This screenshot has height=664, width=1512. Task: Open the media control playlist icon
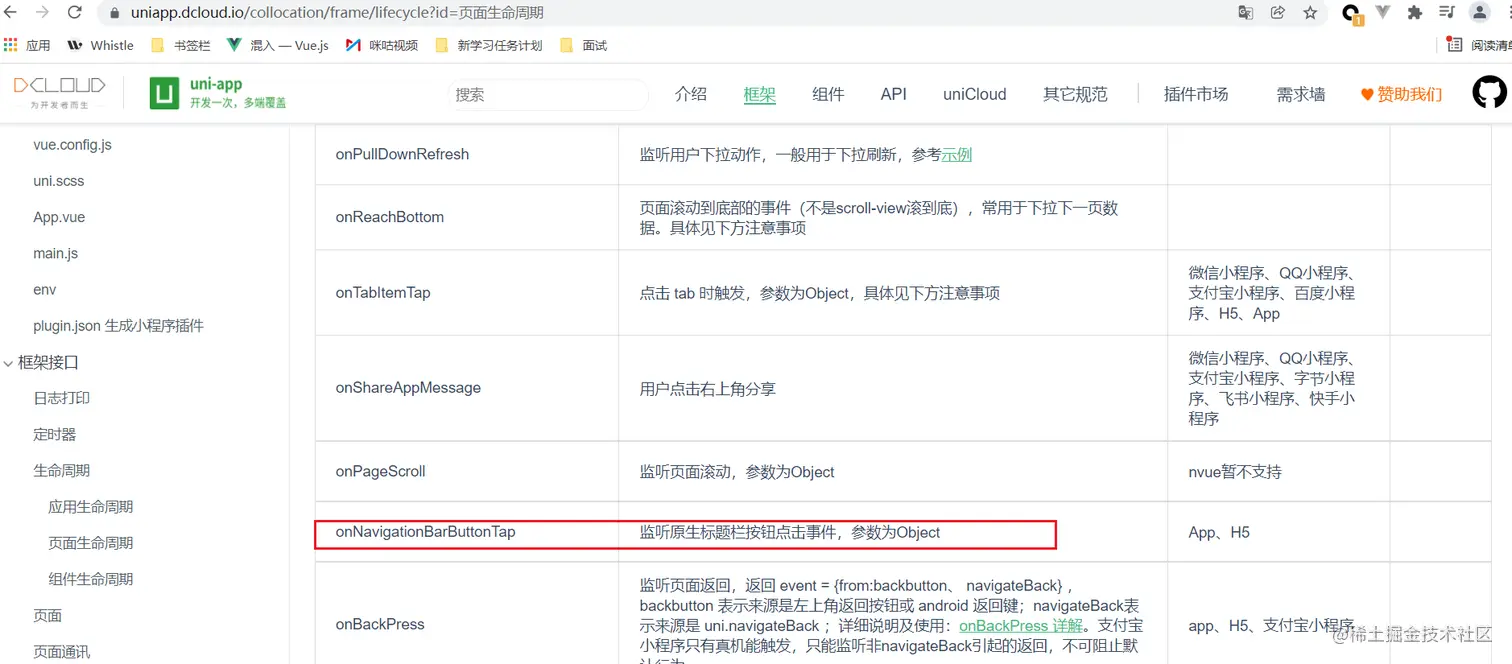point(1446,13)
